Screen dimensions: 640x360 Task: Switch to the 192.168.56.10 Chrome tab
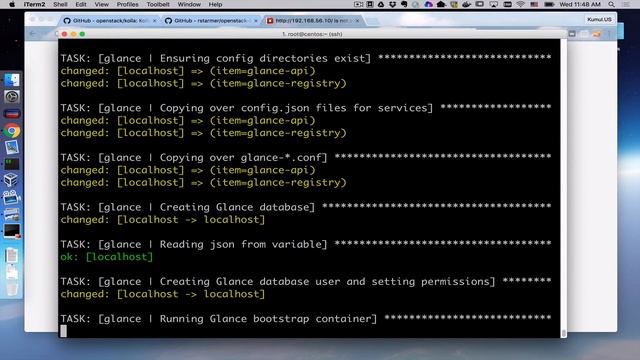(312, 20)
